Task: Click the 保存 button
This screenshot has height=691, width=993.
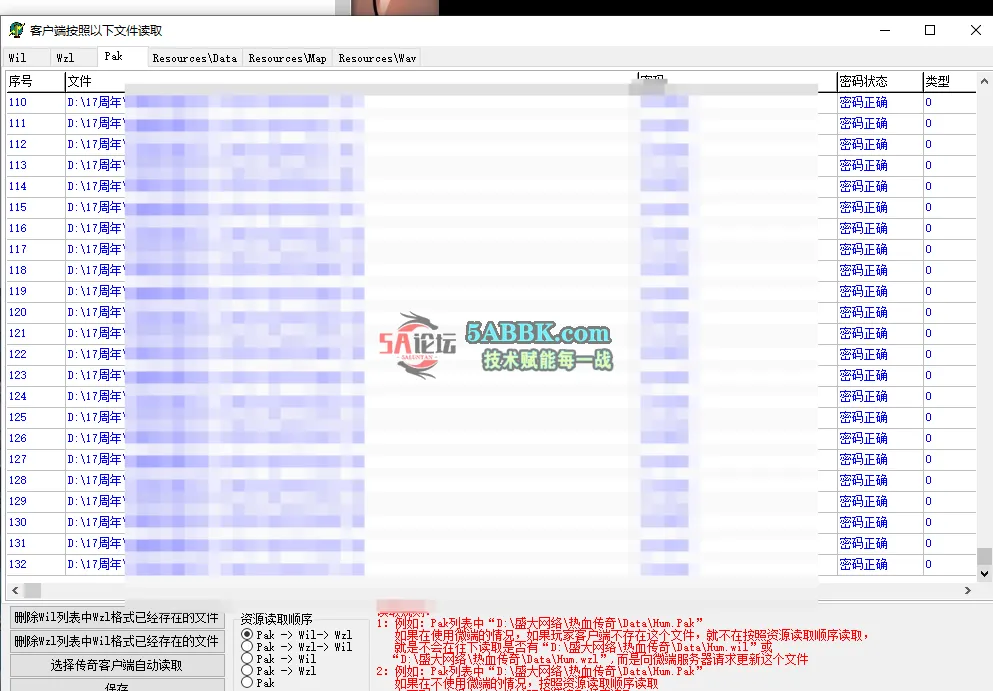Action: tap(117, 685)
